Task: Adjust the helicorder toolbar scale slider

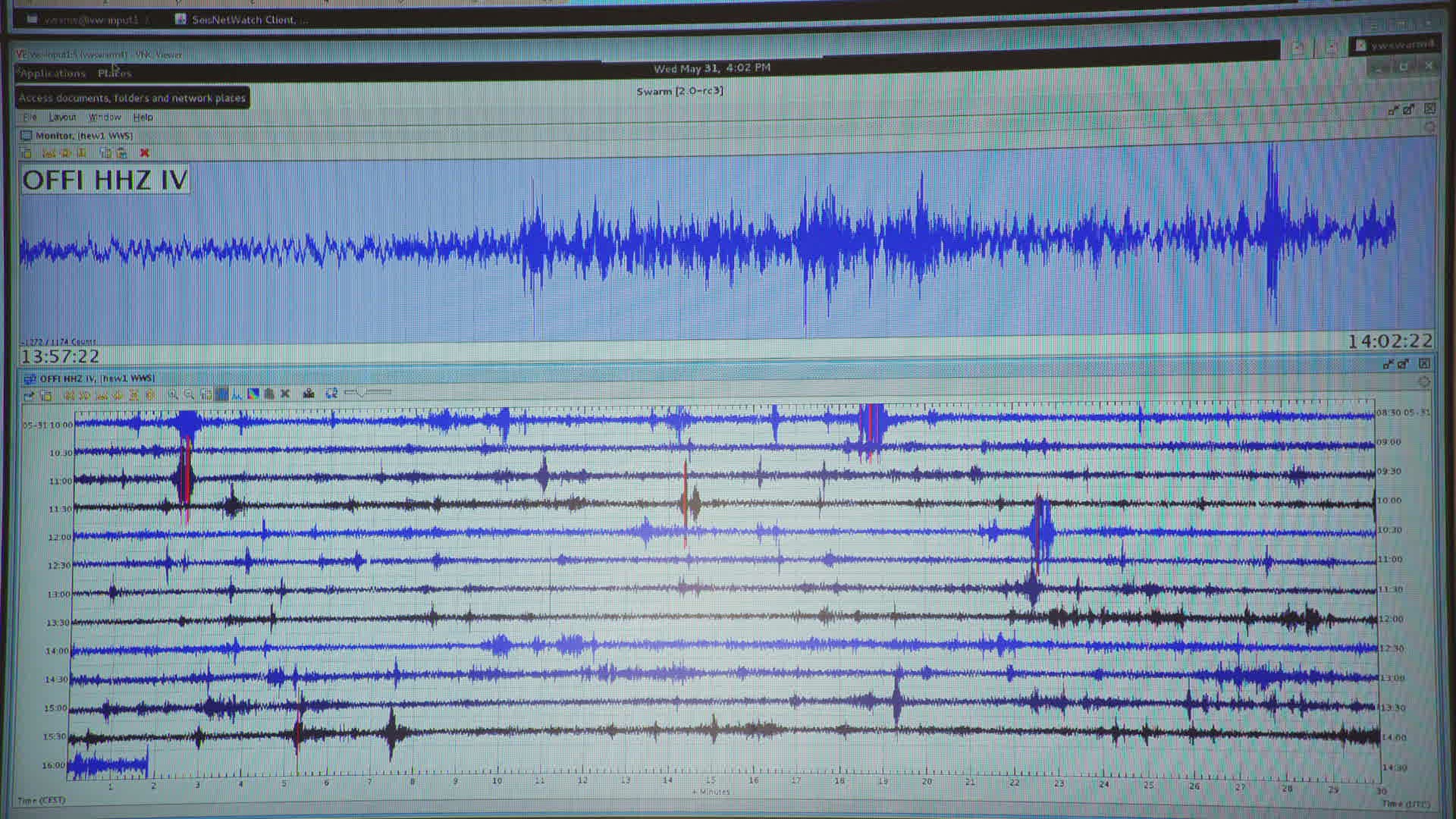Action: (362, 393)
